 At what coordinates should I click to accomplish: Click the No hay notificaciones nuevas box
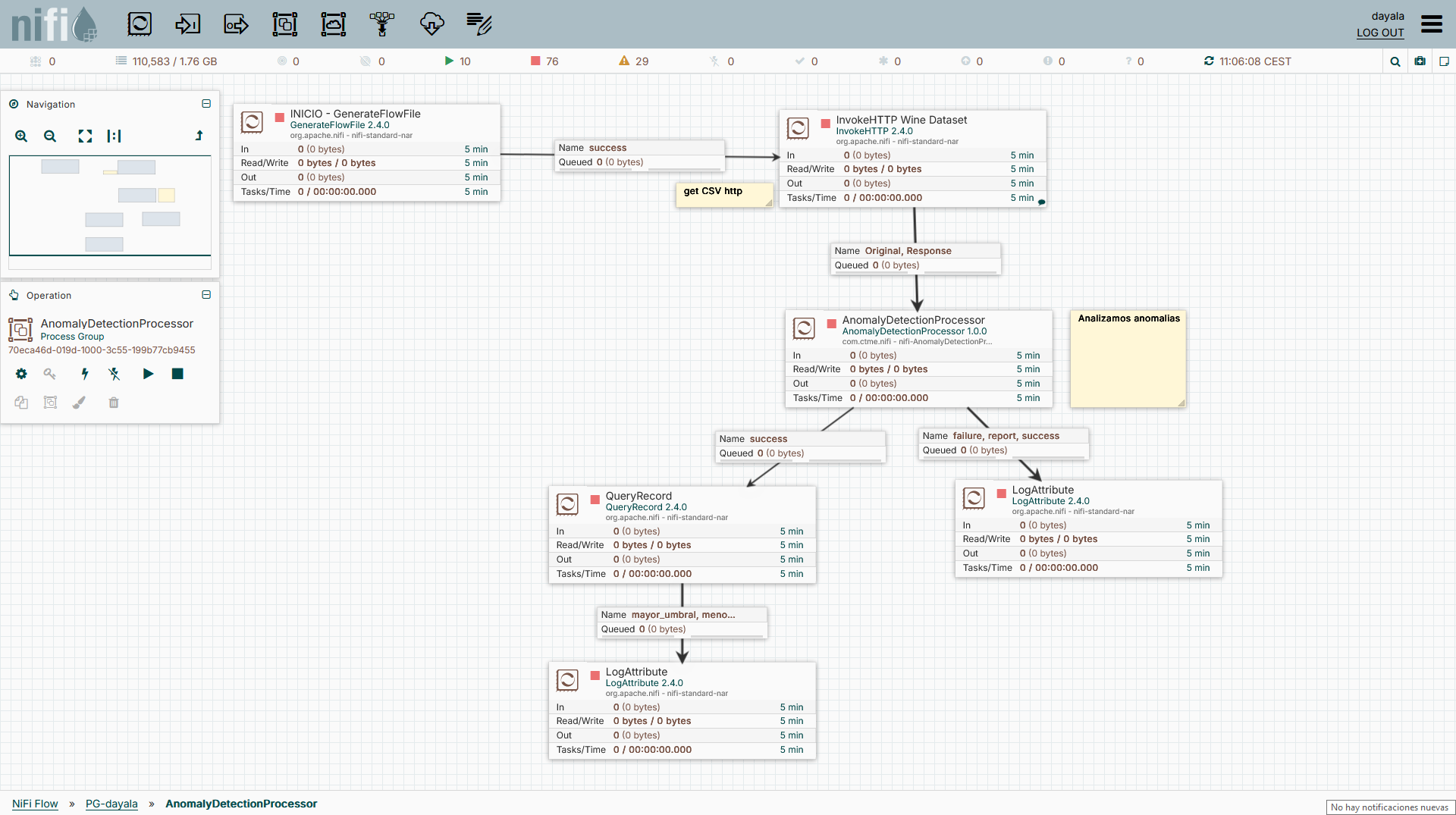(x=1389, y=807)
